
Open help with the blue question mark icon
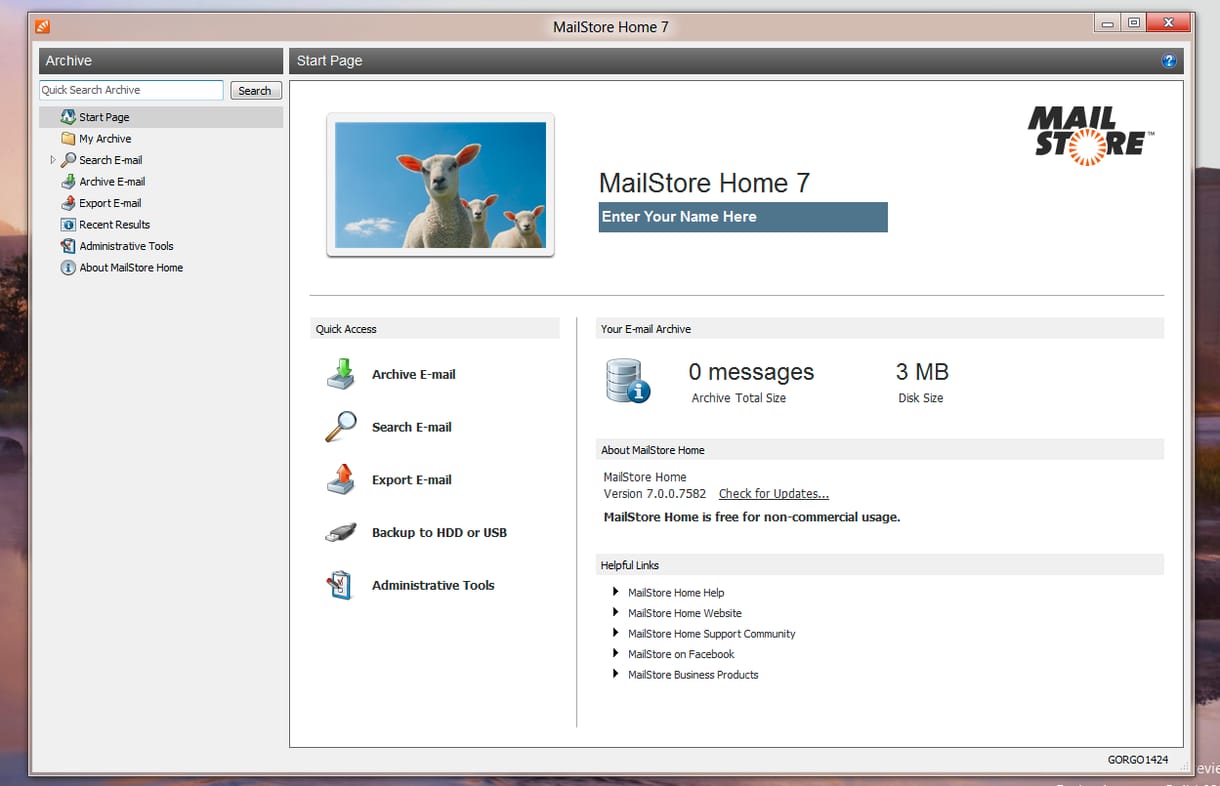click(1169, 61)
